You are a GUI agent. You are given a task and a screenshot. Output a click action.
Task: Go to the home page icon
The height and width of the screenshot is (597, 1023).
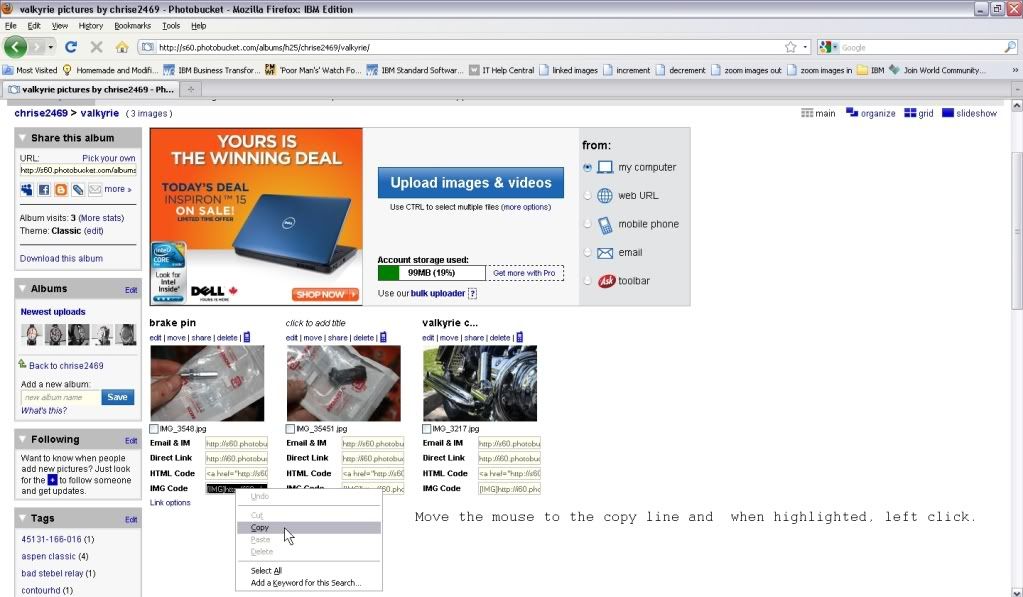[x=122, y=47]
